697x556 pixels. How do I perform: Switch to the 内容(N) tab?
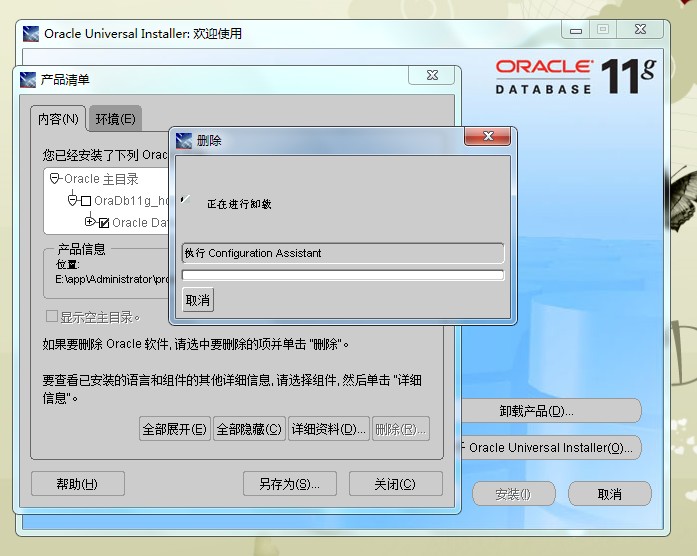pos(58,119)
